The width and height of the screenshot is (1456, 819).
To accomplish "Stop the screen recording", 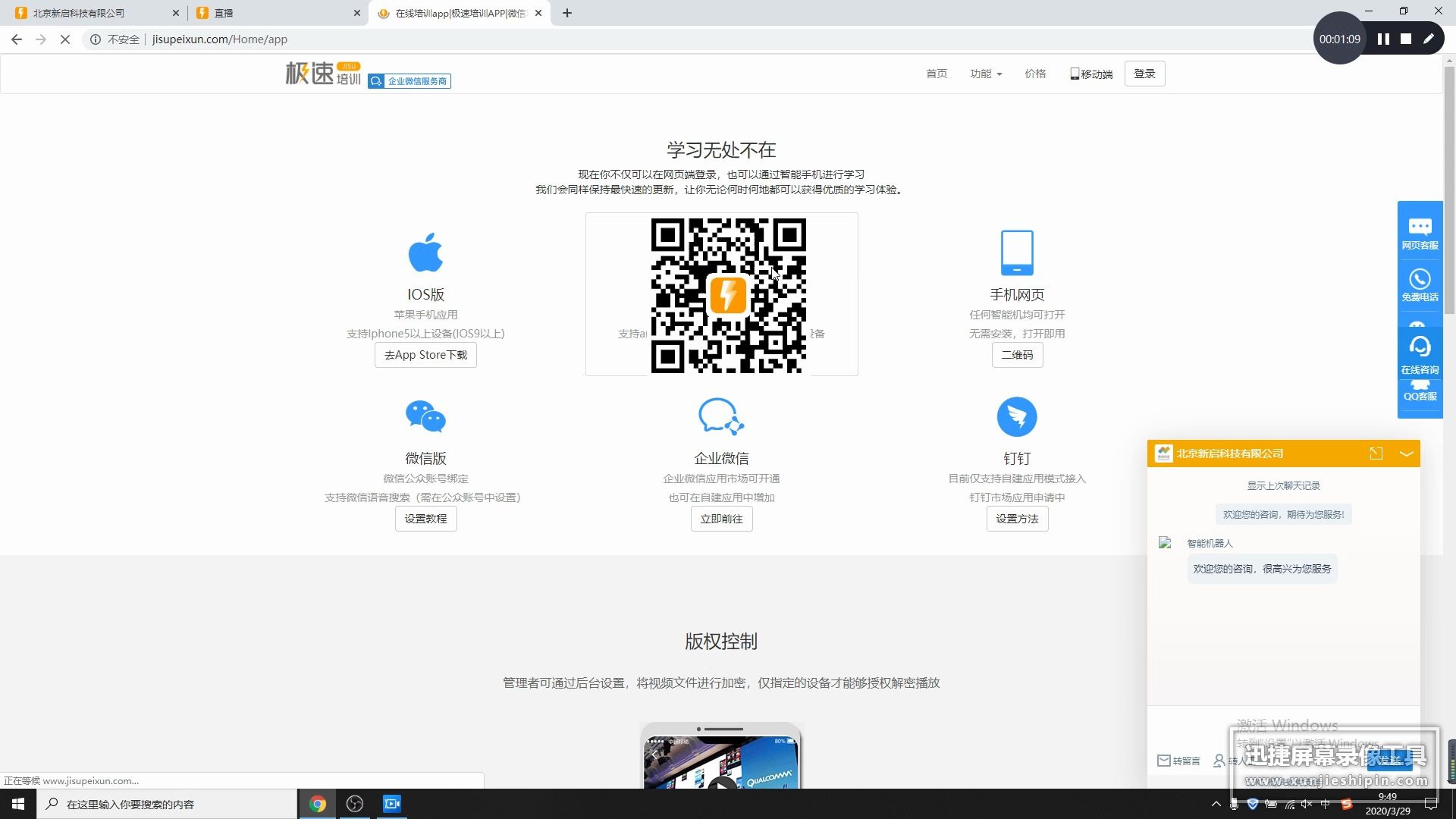I will [x=1406, y=39].
